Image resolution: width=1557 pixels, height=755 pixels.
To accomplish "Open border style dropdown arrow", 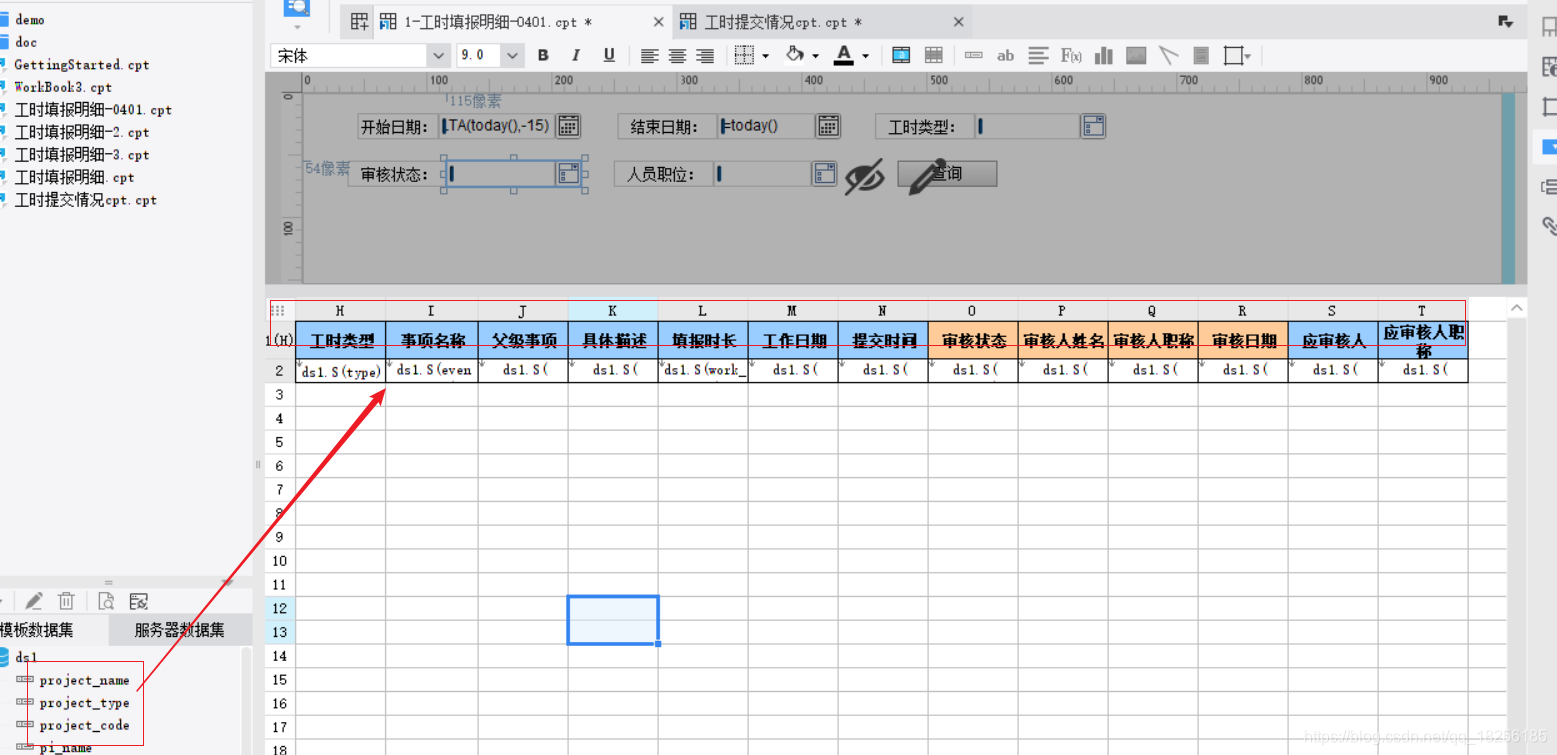I will 765,56.
